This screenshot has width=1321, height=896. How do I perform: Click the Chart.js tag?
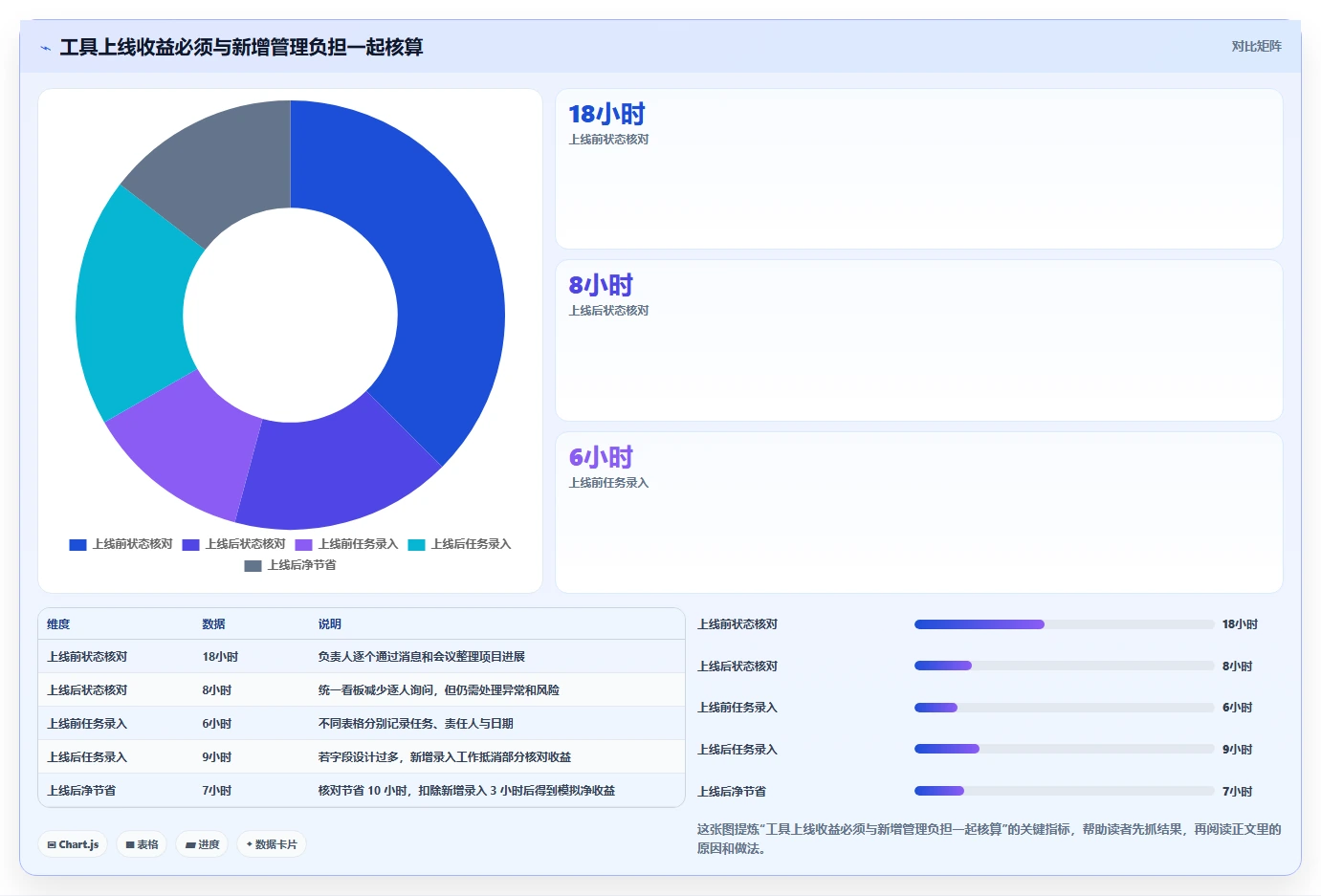click(x=73, y=844)
